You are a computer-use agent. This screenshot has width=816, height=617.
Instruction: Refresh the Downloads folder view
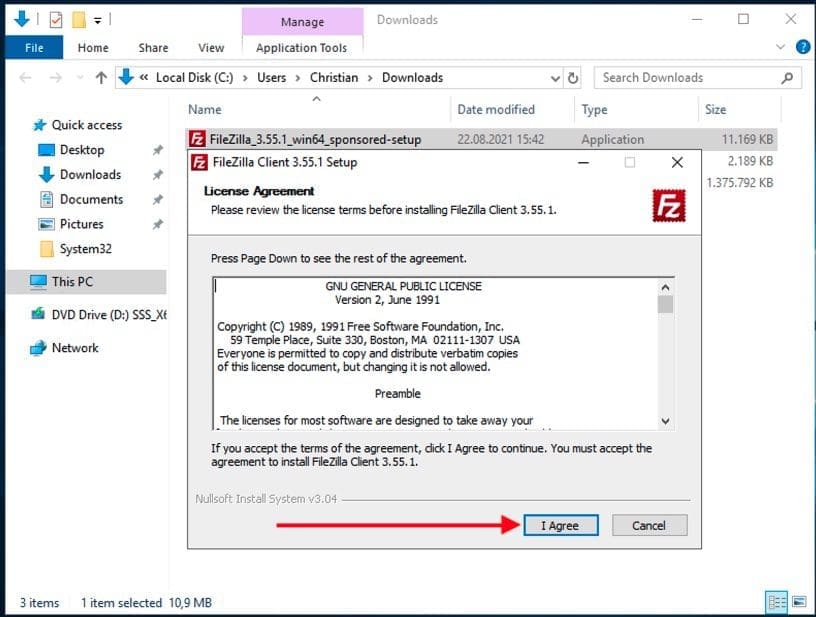[x=571, y=77]
